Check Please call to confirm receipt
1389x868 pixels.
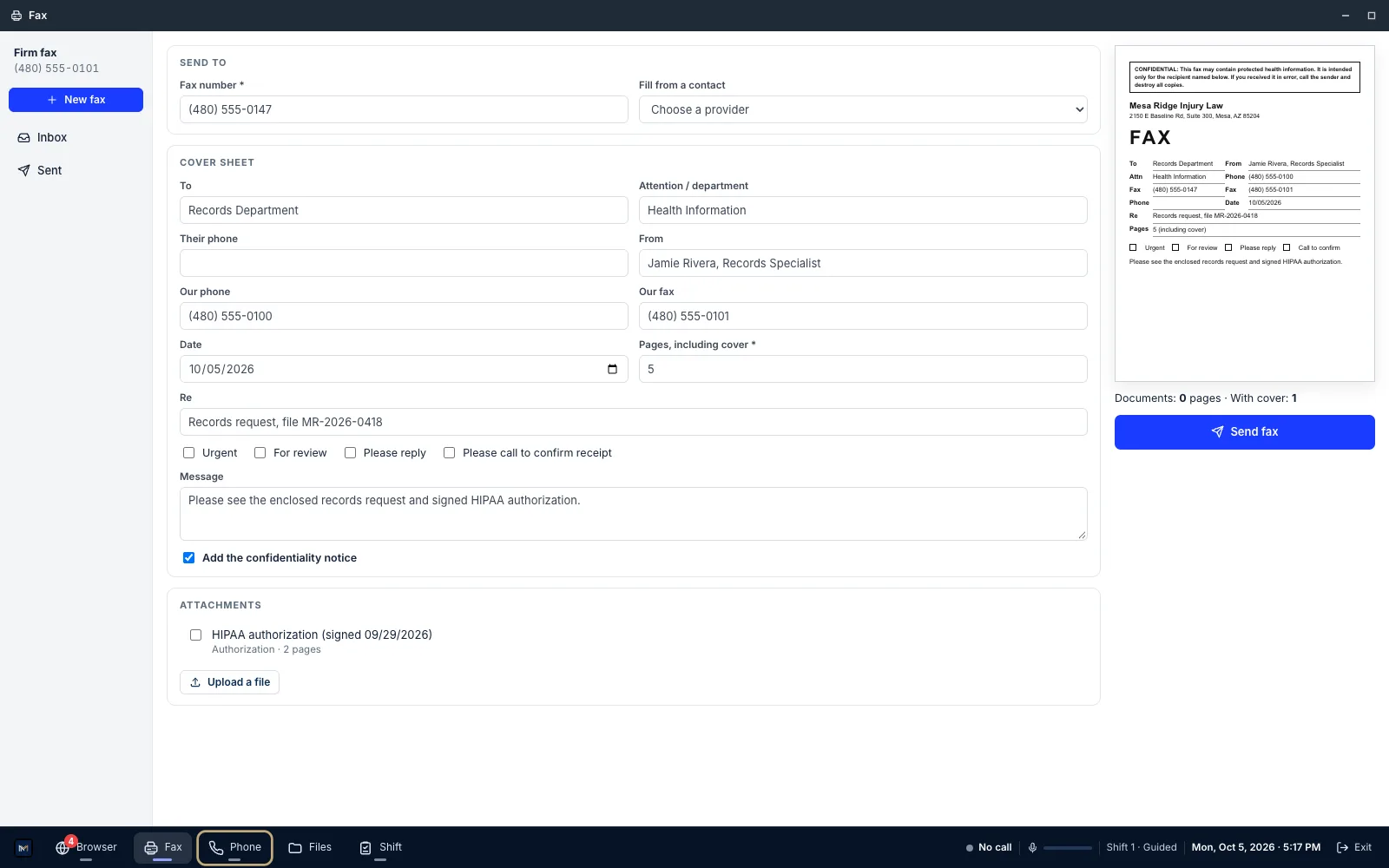449,453
